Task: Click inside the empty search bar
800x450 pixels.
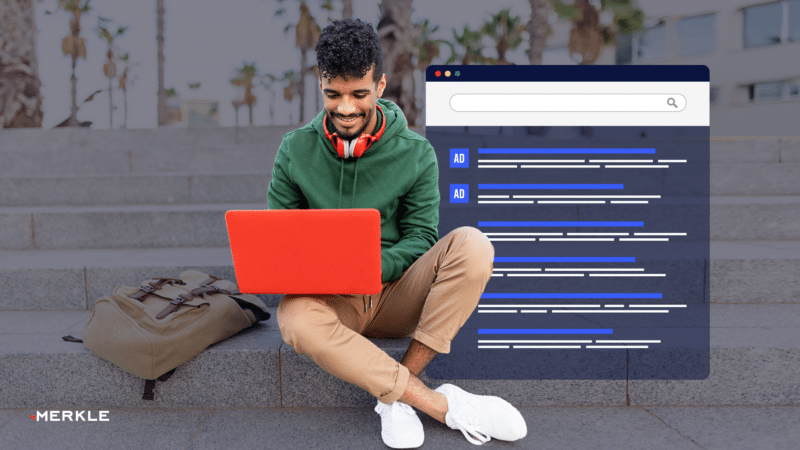Action: [567, 103]
